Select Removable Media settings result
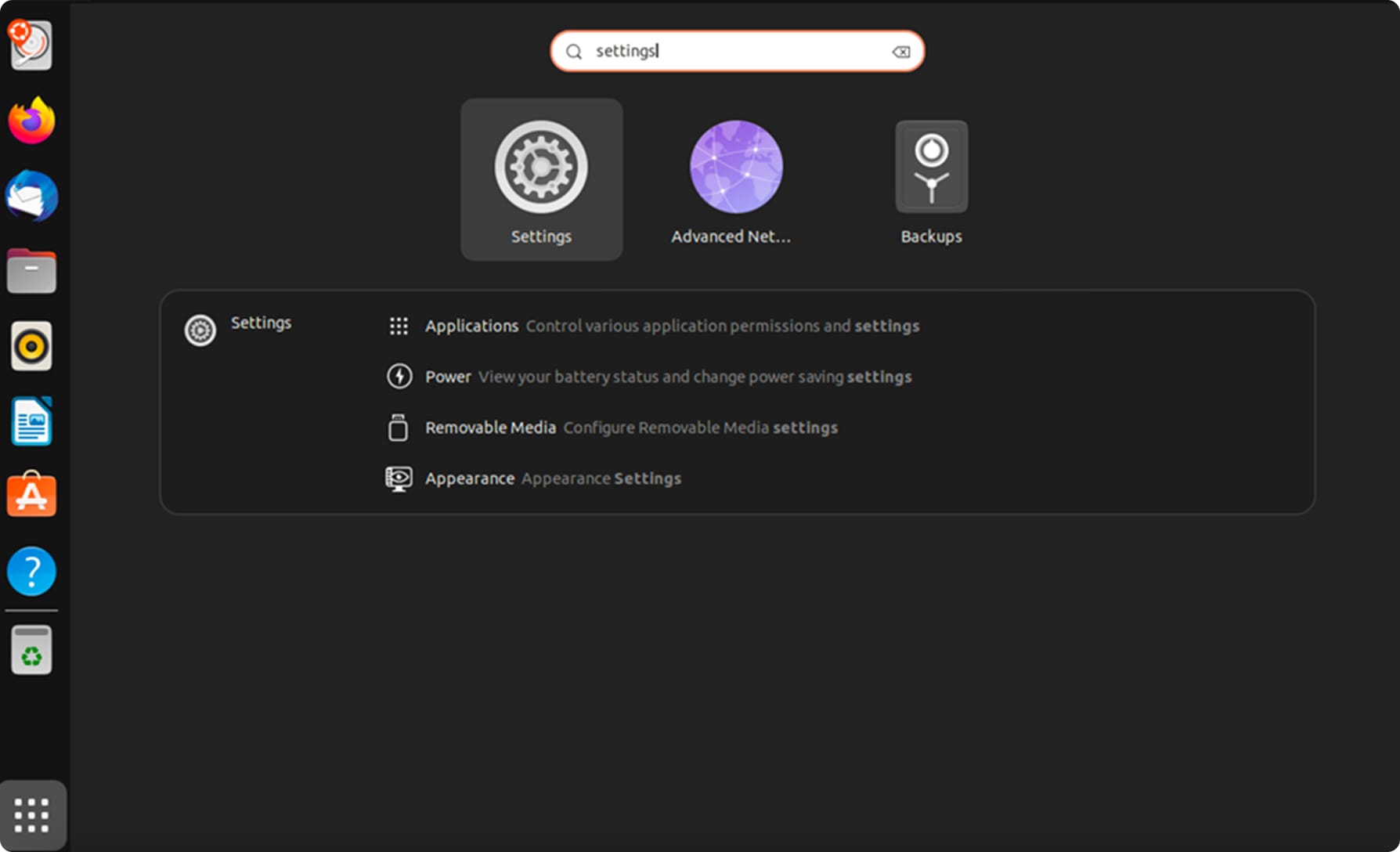This screenshot has height=852, width=1400. pyautogui.click(x=490, y=428)
